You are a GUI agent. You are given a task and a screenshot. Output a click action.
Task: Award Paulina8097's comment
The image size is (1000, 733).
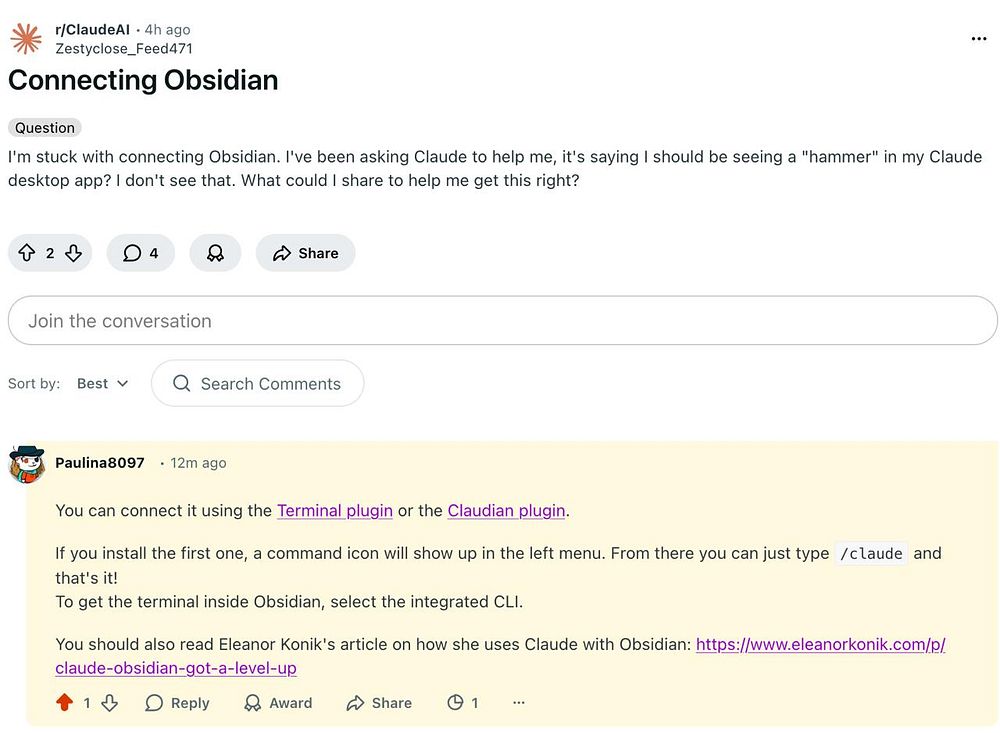click(x=278, y=703)
